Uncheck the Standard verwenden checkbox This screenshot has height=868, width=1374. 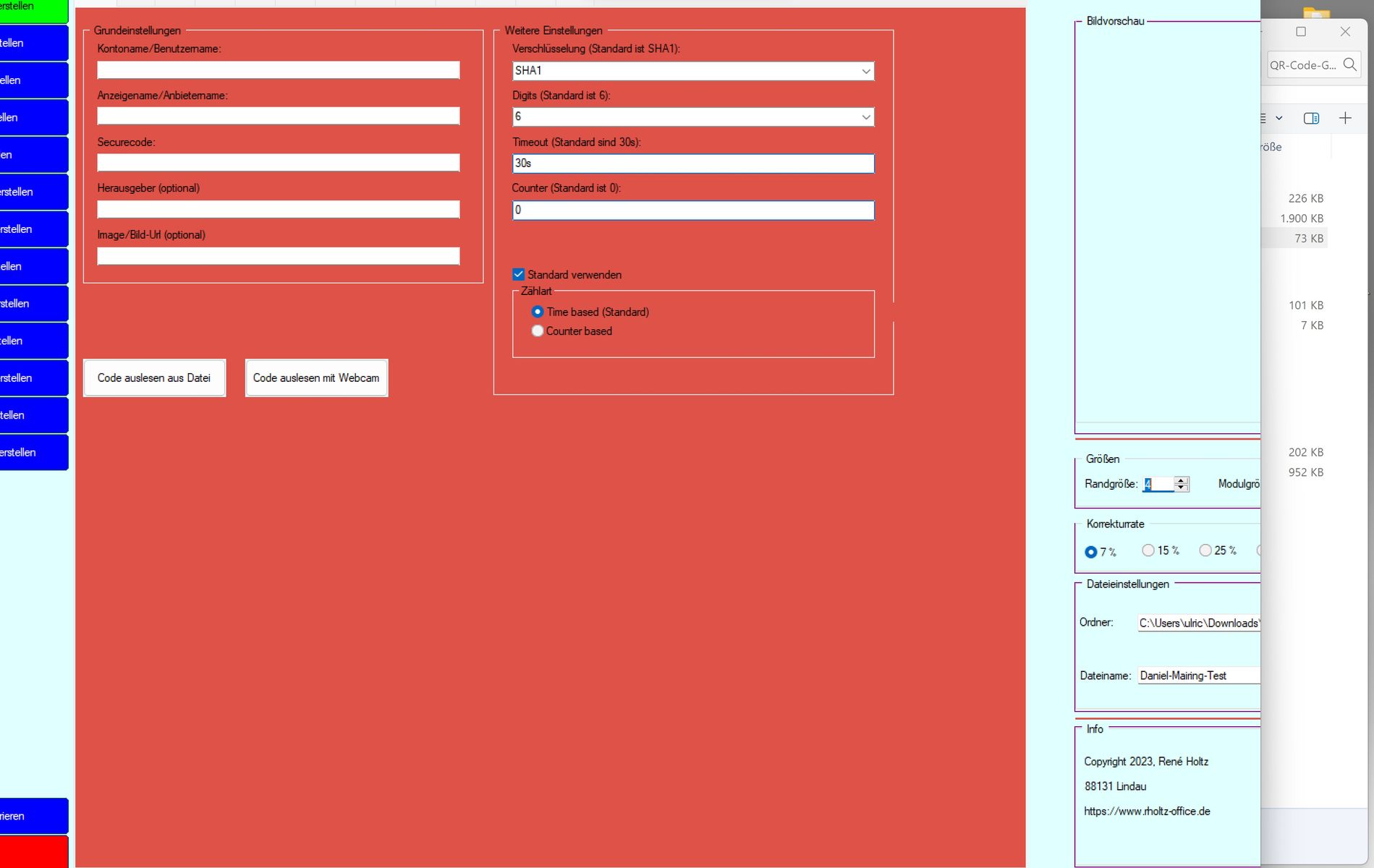(518, 275)
